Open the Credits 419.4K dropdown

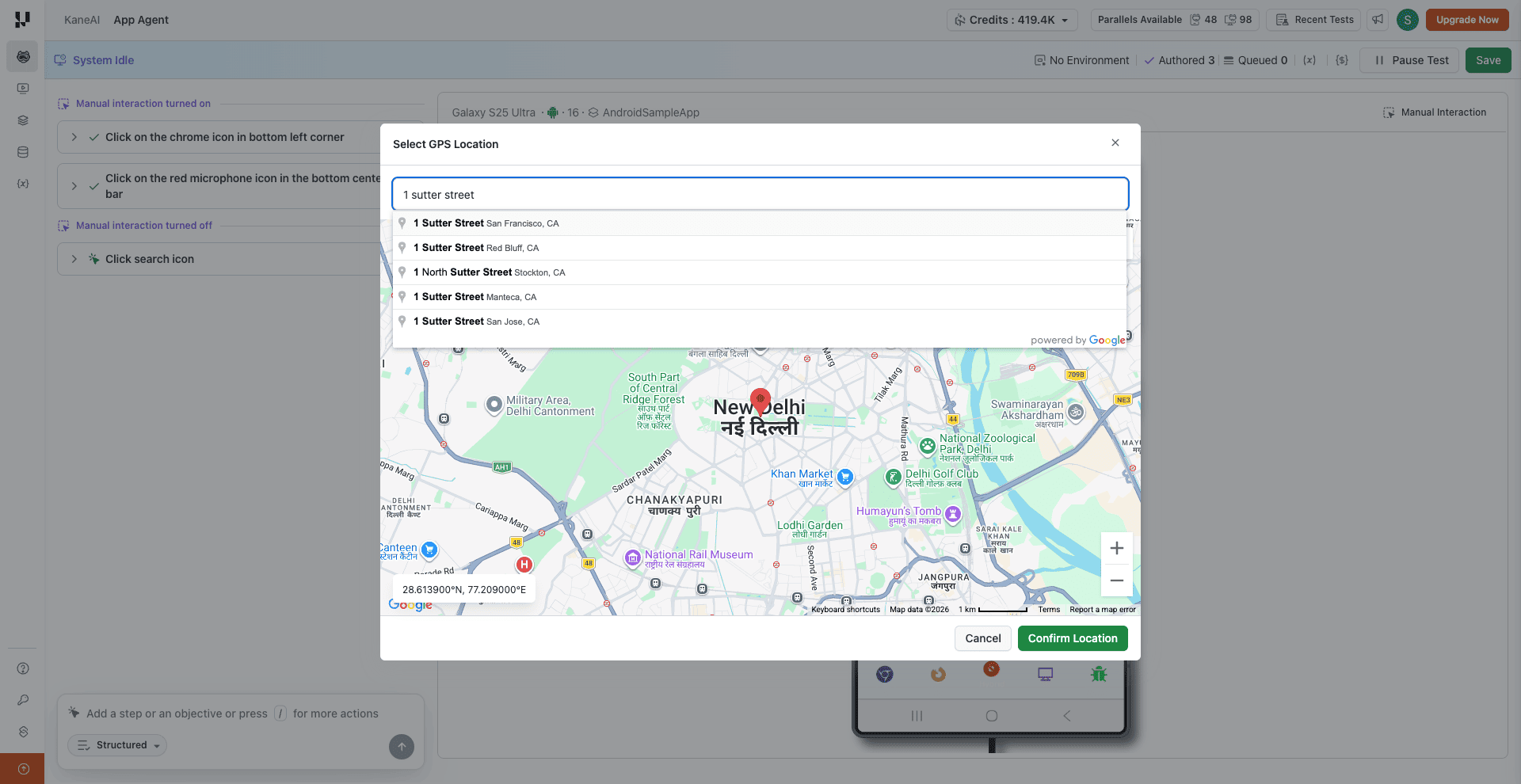[1012, 20]
